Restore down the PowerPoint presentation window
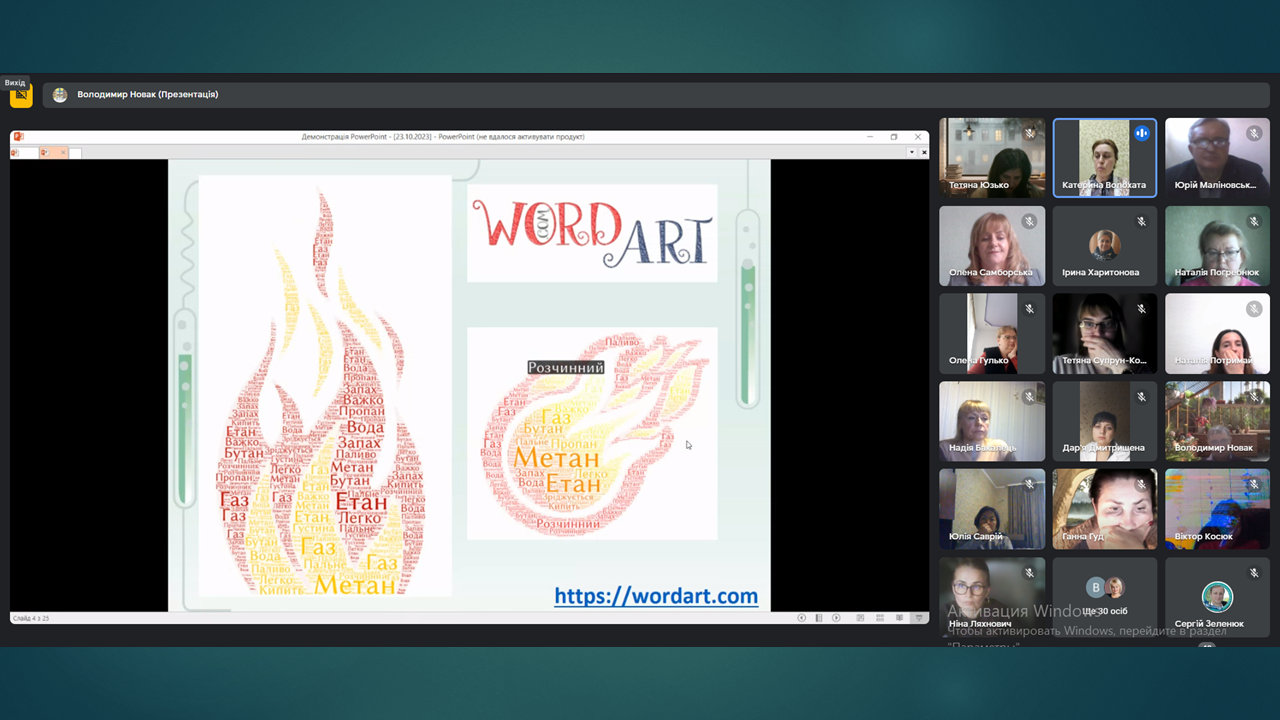Image resolution: width=1280 pixels, height=720 pixels. coord(894,137)
